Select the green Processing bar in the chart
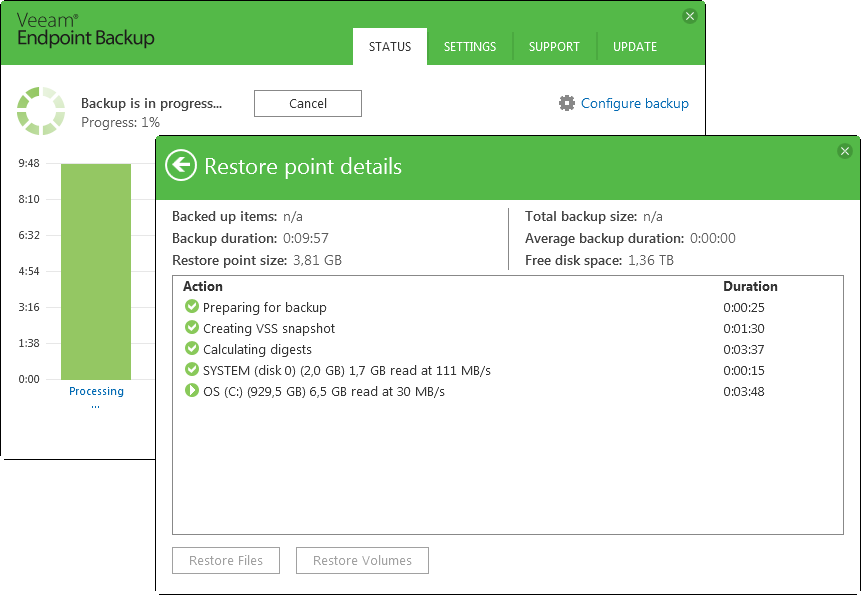 pyautogui.click(x=96, y=271)
